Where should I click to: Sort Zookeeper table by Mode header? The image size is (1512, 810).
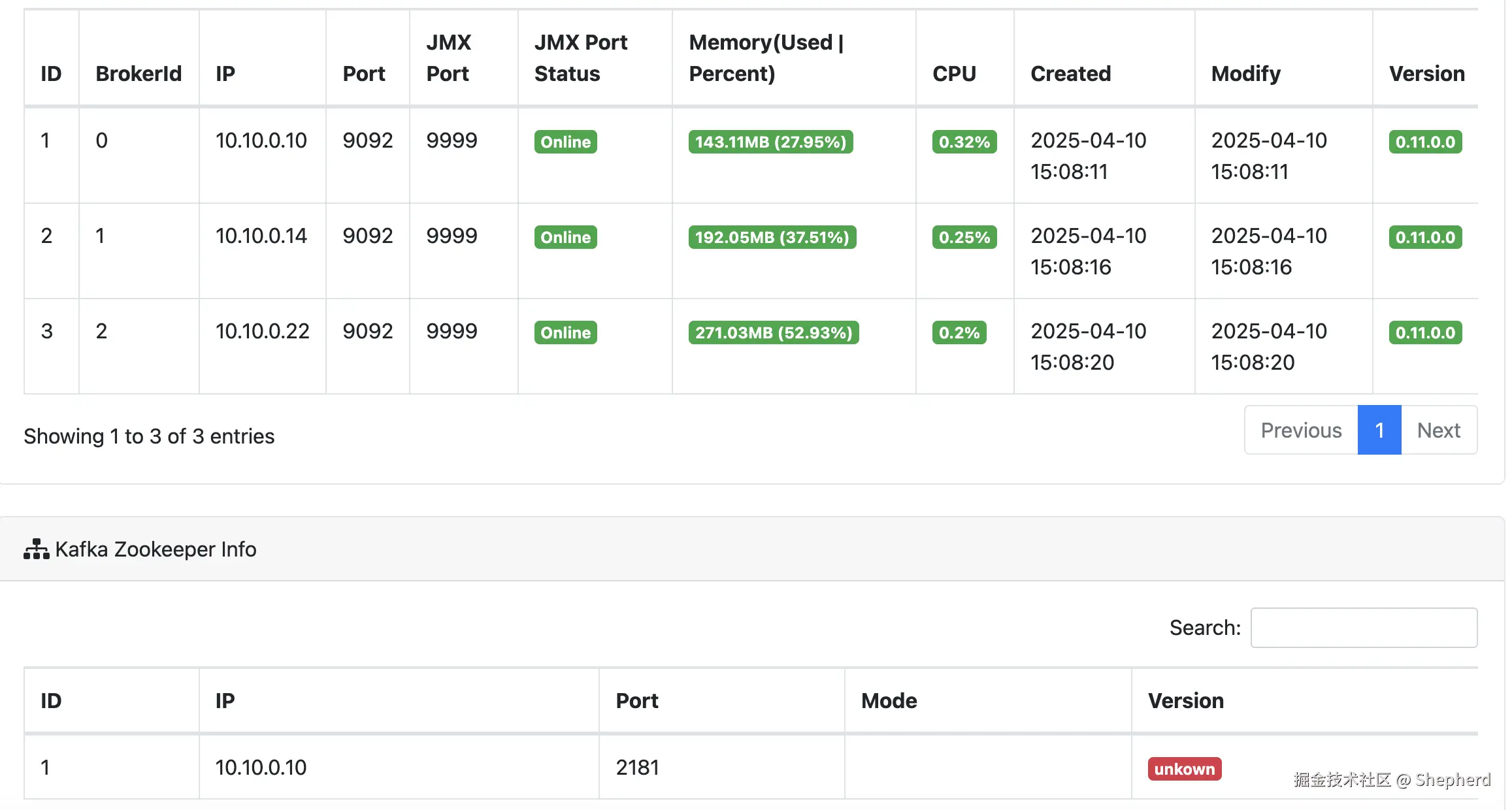coord(889,700)
